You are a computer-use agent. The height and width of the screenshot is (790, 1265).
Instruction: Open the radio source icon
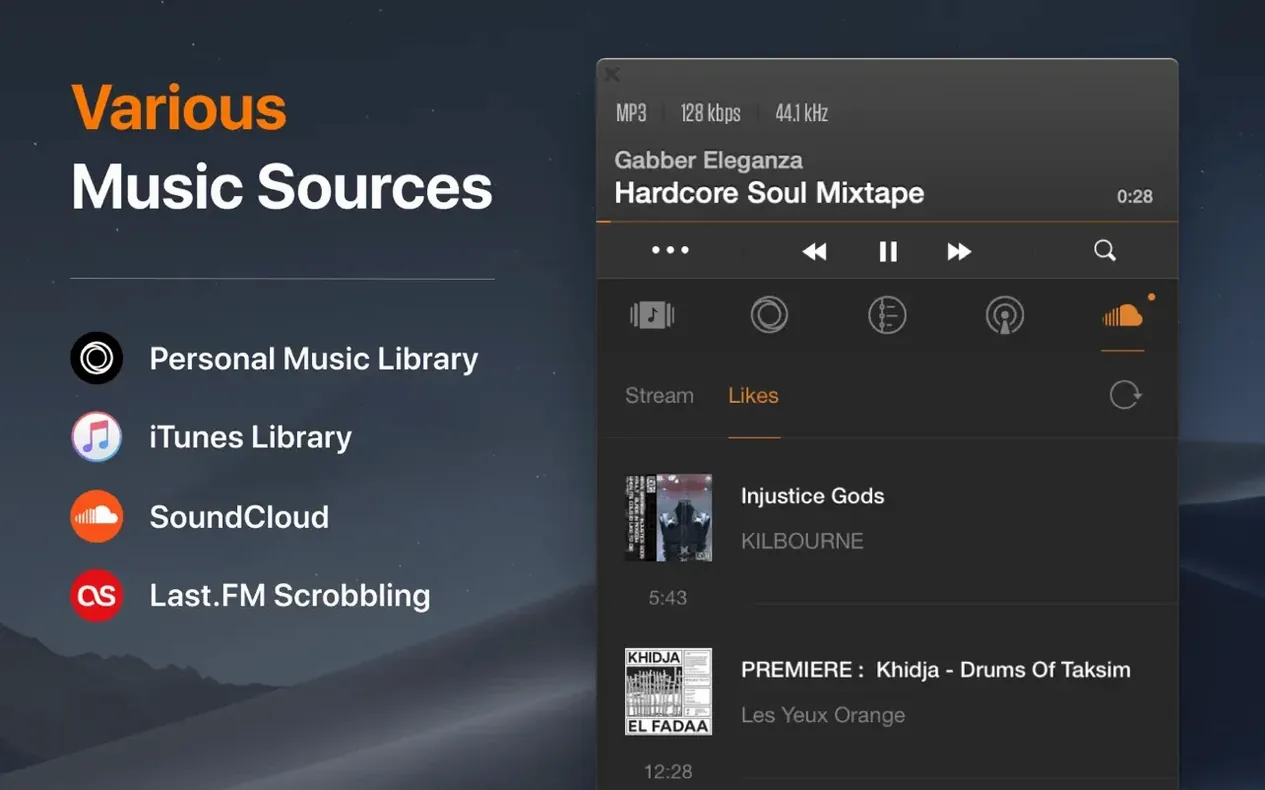pyautogui.click(x=1004, y=316)
